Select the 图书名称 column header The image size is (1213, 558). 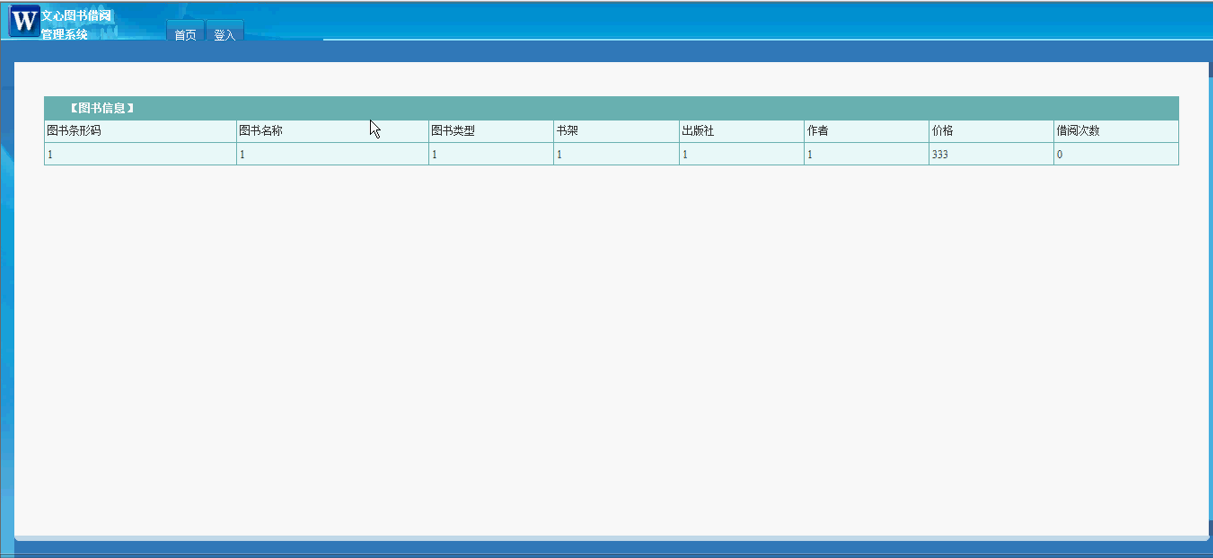click(332, 131)
